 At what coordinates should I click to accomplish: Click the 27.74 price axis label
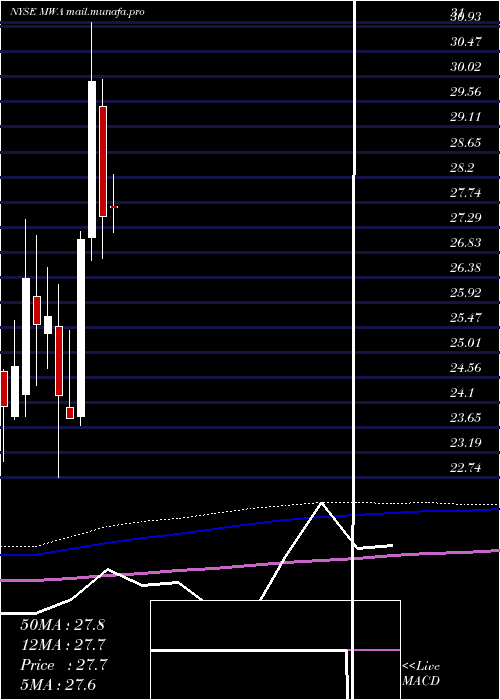point(466,193)
